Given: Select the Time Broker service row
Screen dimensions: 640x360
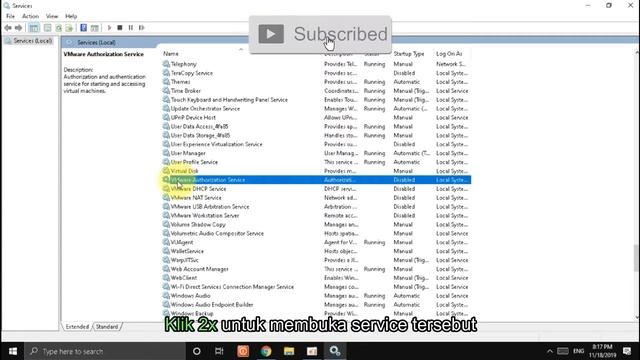Looking at the screenshot, I should pyautogui.click(x=316, y=91).
